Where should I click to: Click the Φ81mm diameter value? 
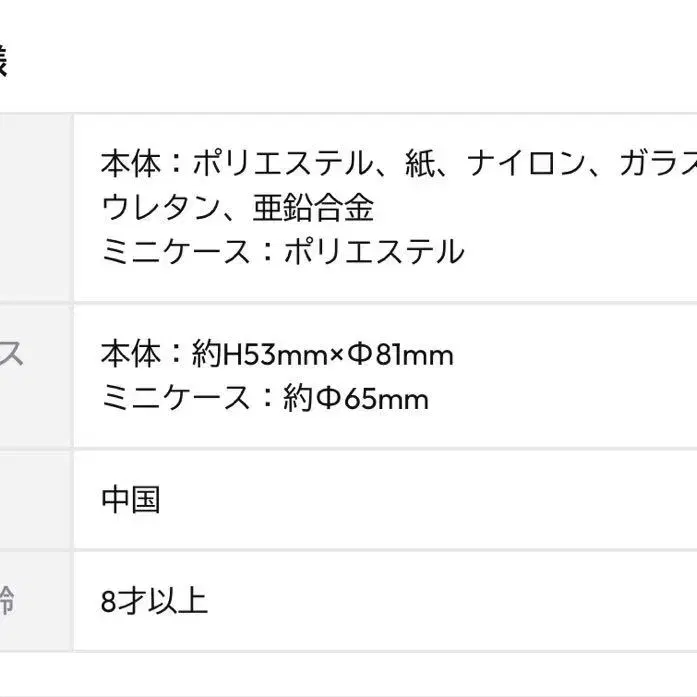pos(400,354)
